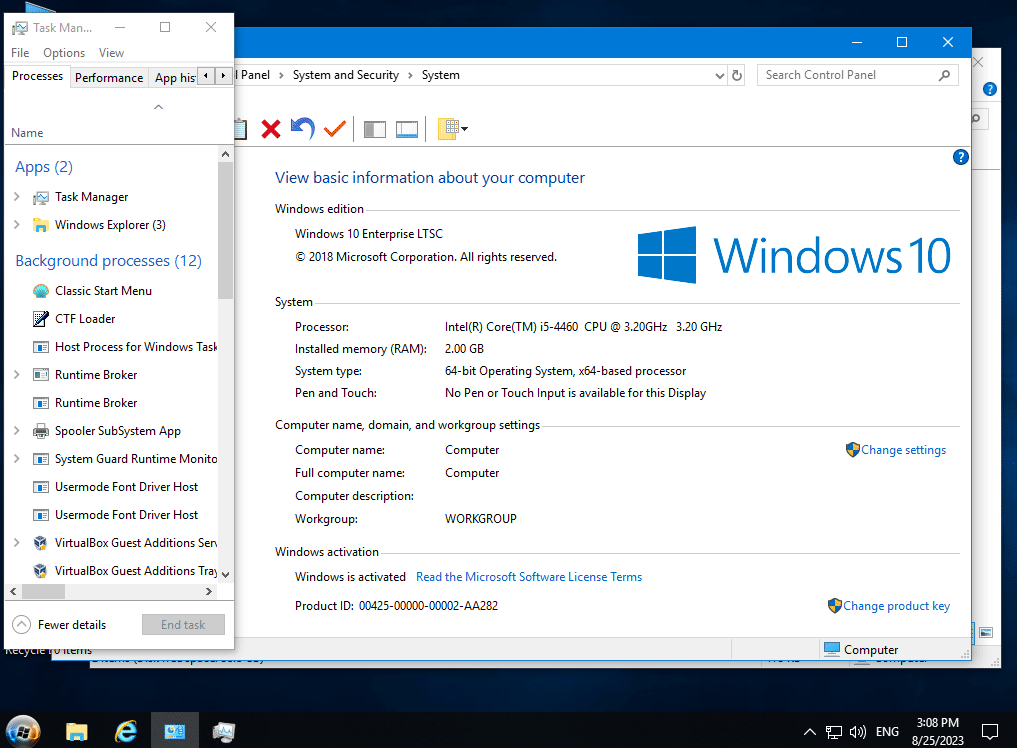The image size is (1017, 748).
Task: Click the Change product key link
Action: (x=896, y=606)
